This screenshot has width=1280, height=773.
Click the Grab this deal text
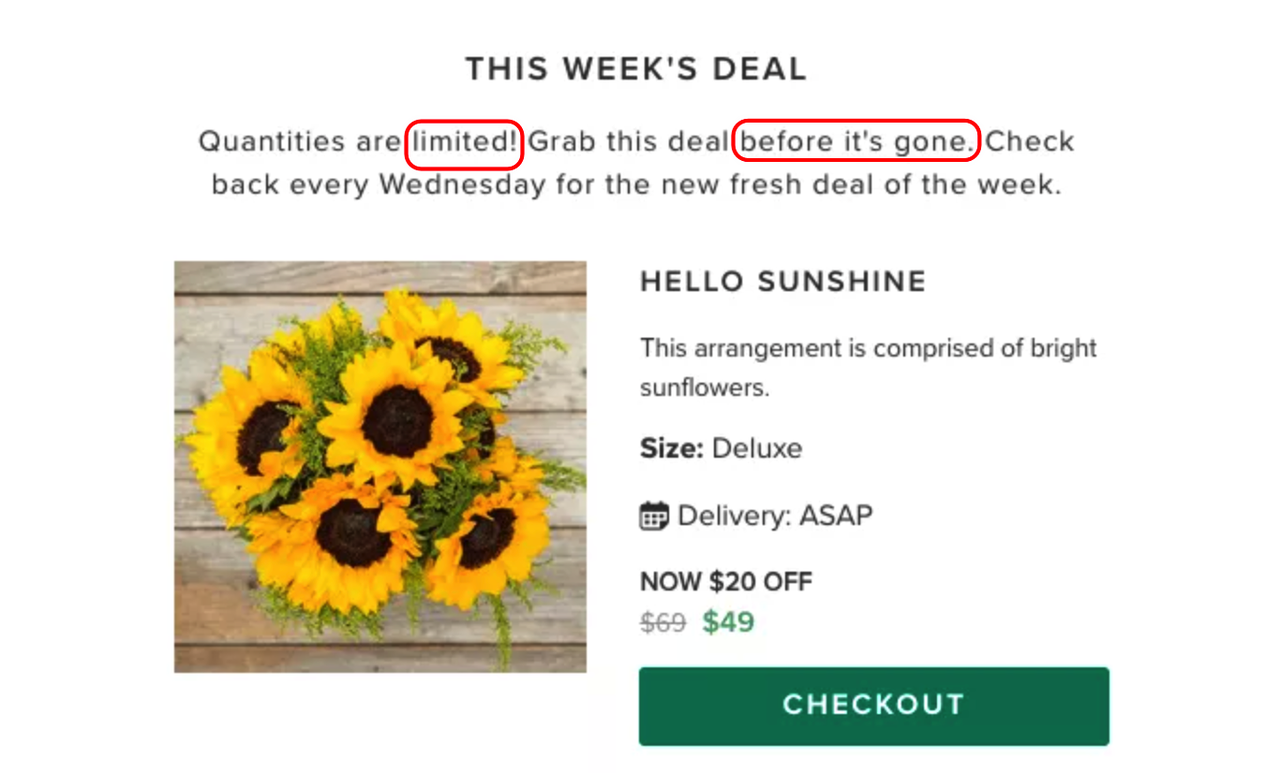coord(628,142)
